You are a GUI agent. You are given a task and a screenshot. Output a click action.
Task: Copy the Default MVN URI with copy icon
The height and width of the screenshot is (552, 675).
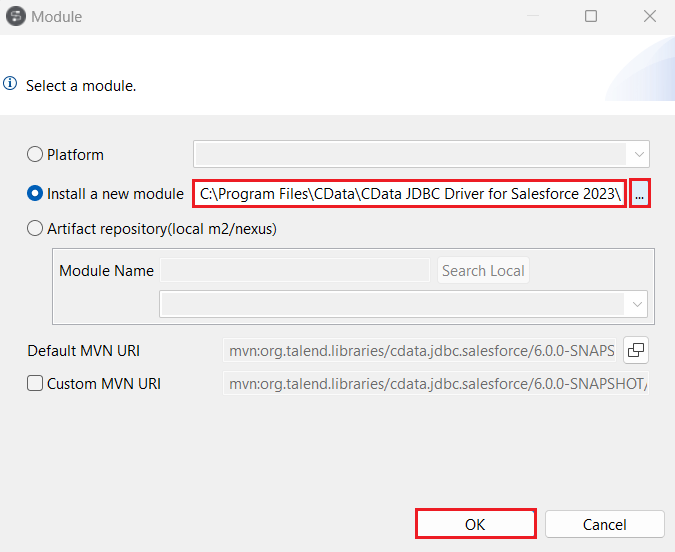[x=636, y=350]
